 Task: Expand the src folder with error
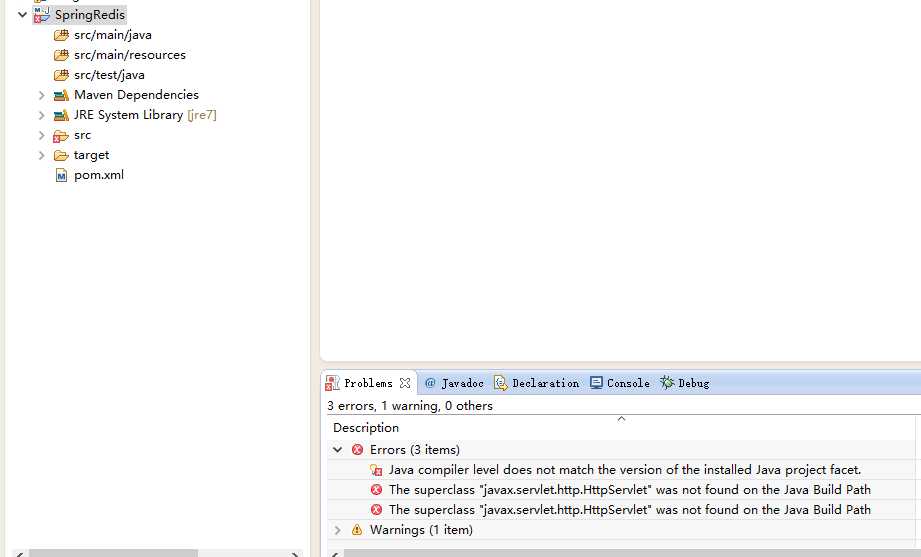(41, 135)
